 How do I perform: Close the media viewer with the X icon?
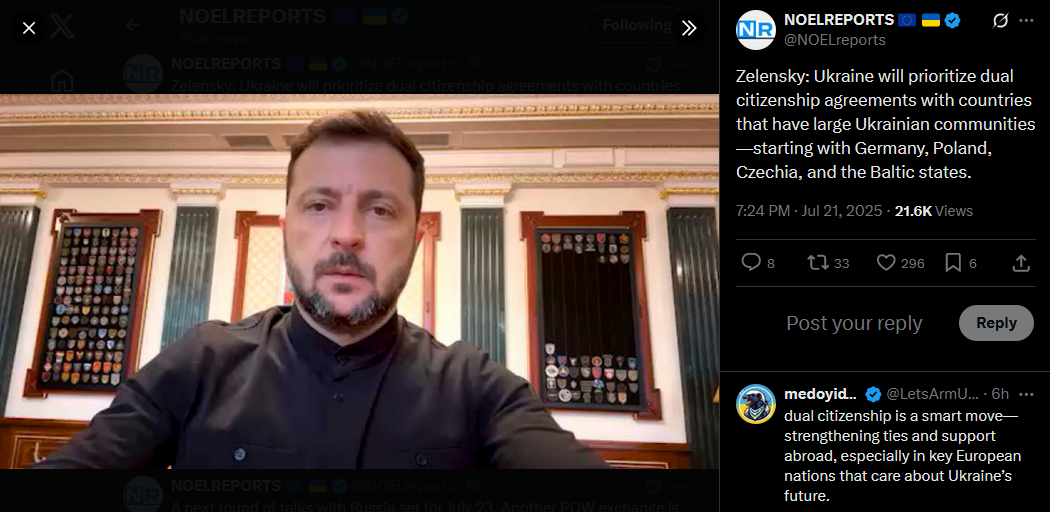click(x=29, y=28)
